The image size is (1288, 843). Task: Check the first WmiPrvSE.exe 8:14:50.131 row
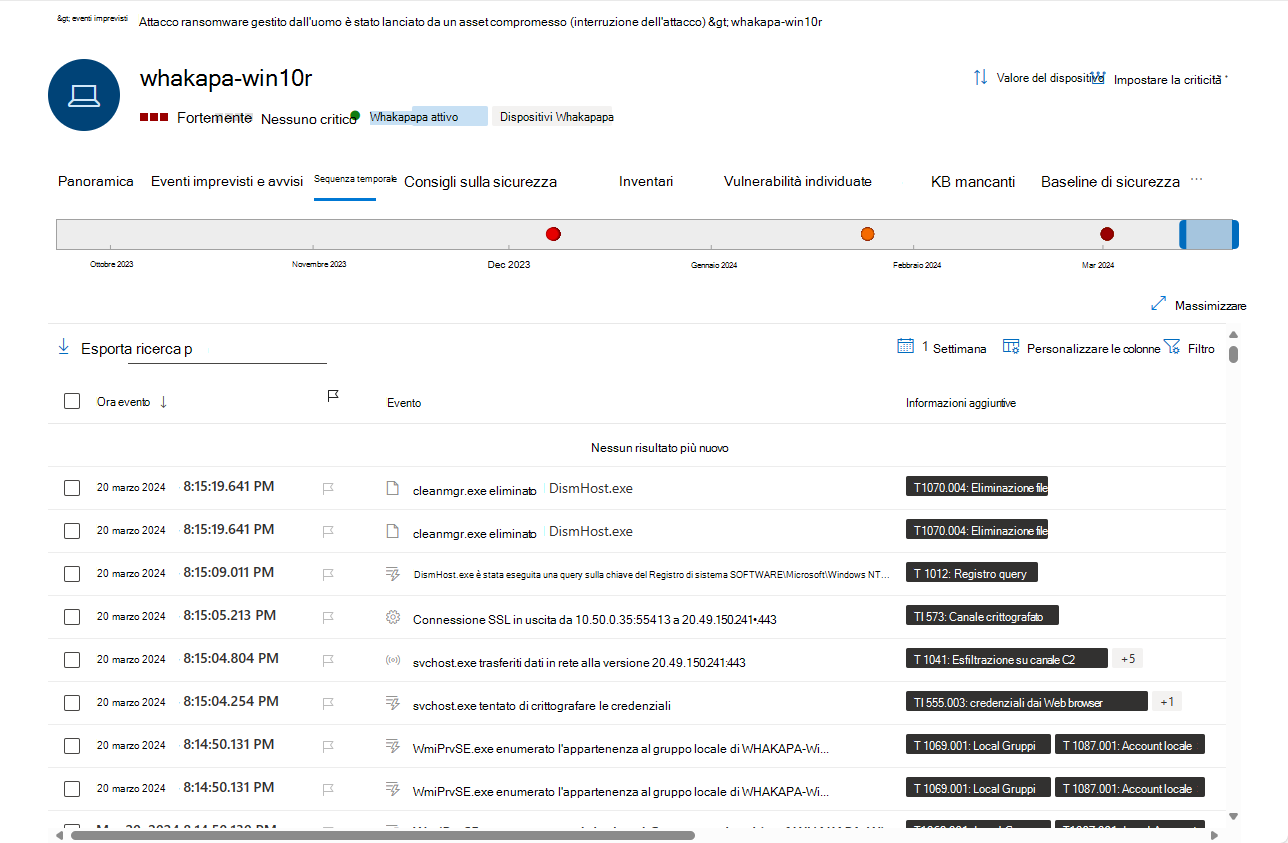[x=72, y=746]
